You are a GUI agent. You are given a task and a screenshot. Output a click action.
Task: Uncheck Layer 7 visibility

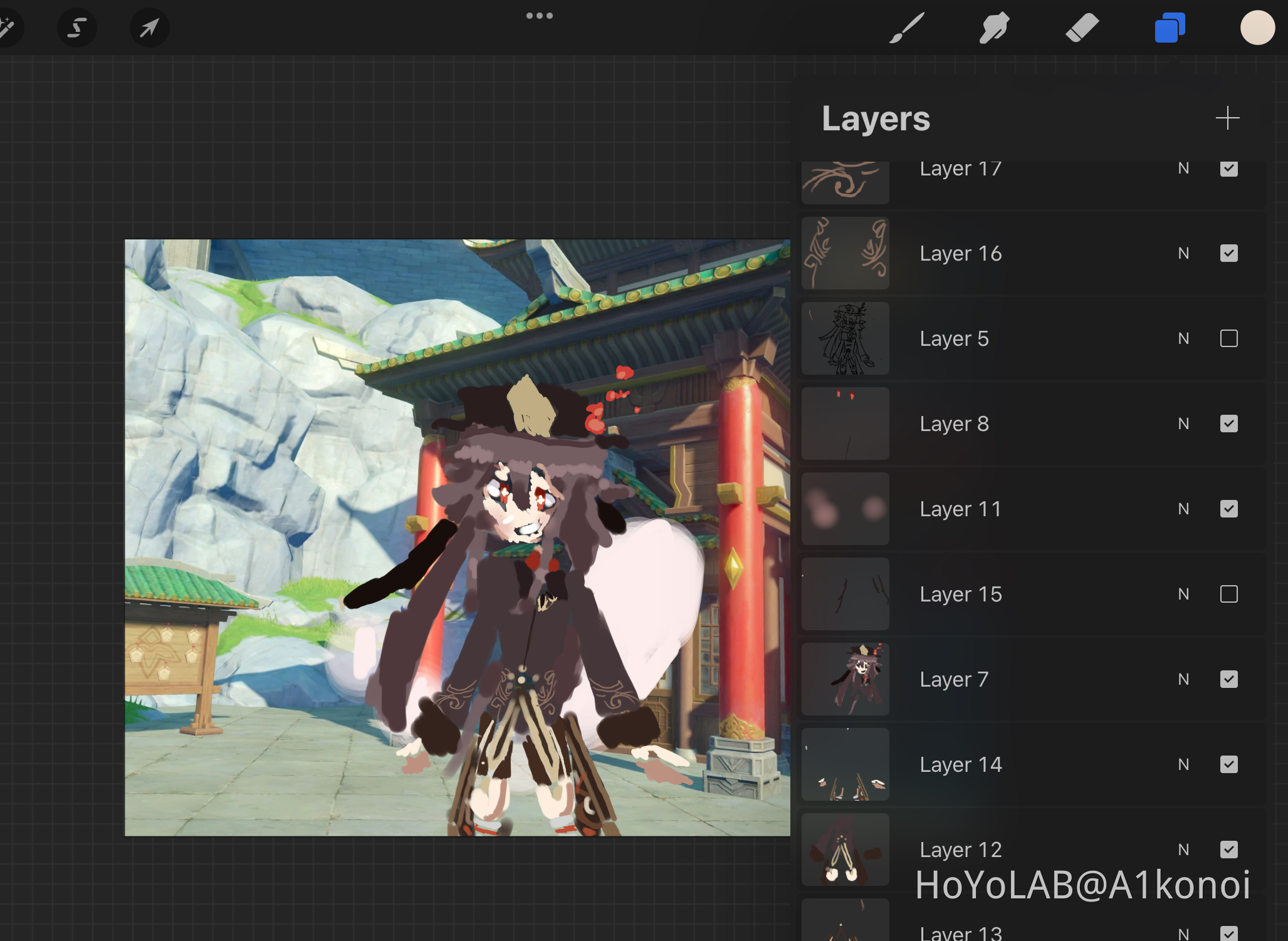tap(1228, 680)
